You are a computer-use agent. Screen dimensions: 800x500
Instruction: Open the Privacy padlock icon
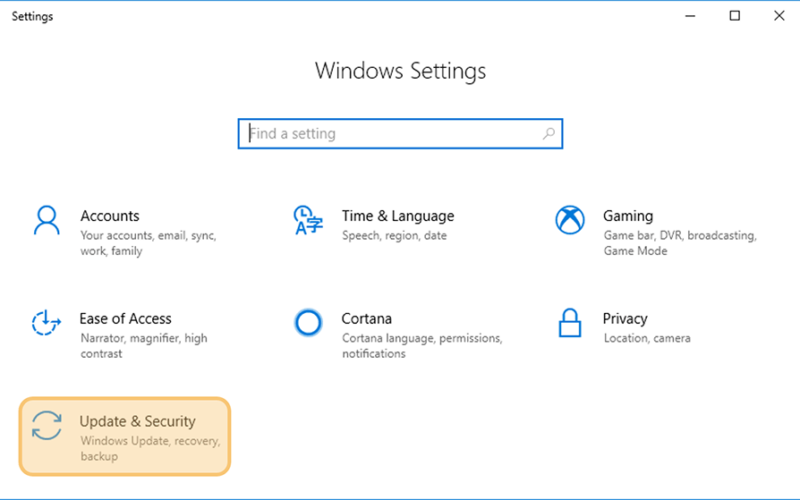pos(569,322)
